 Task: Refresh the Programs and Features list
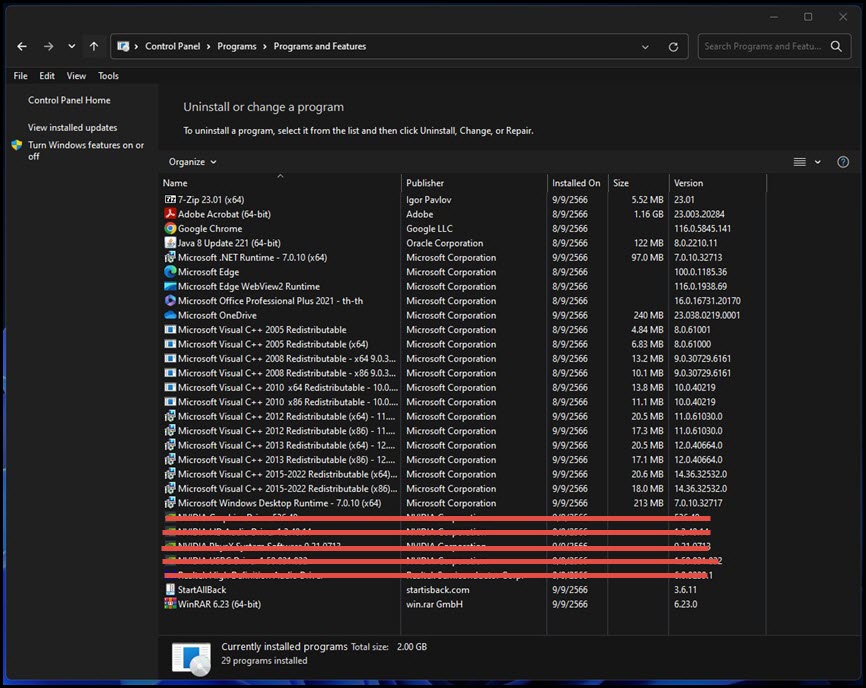coord(673,47)
